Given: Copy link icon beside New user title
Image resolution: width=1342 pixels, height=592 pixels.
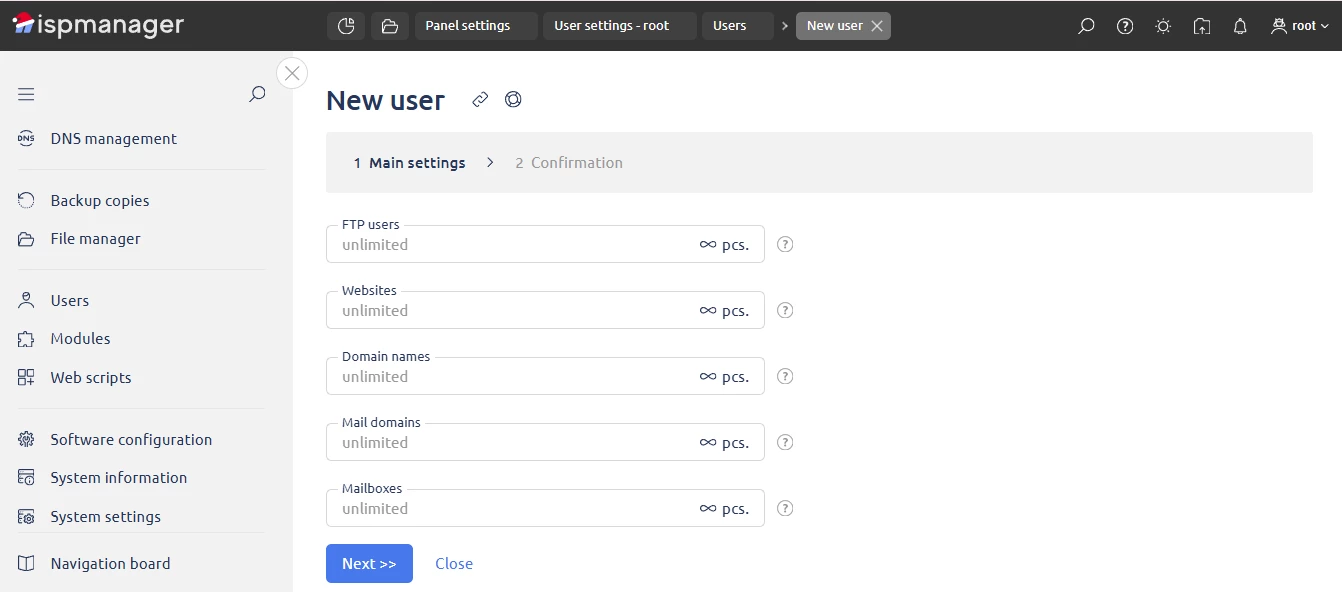Looking at the screenshot, I should 479,99.
